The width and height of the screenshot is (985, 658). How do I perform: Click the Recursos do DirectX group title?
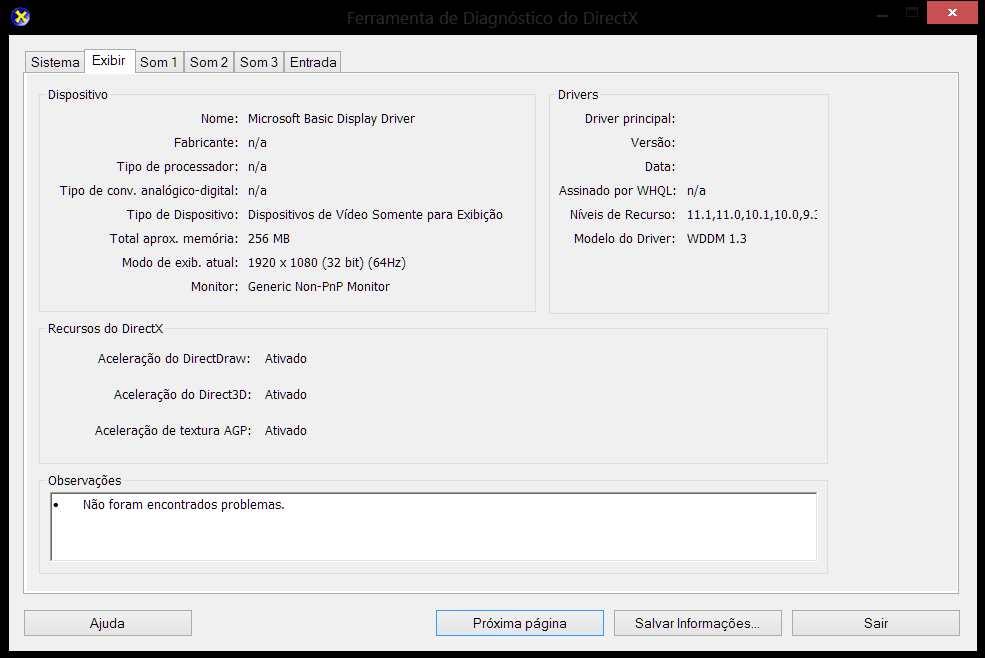(x=106, y=329)
